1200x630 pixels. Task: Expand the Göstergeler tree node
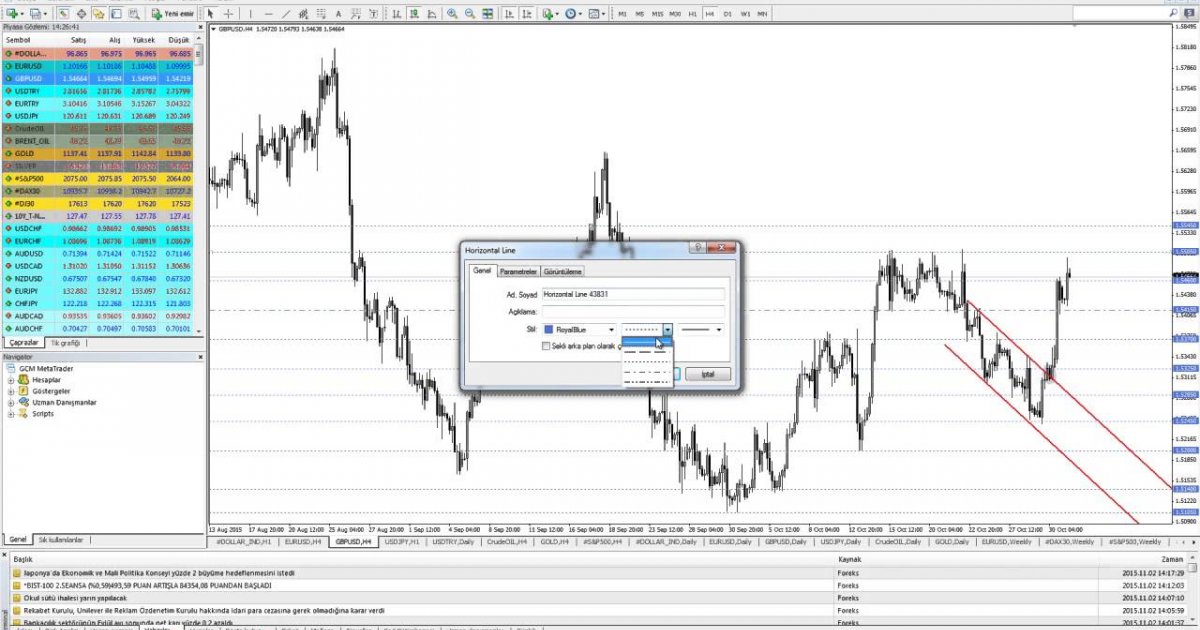[x=11, y=391]
